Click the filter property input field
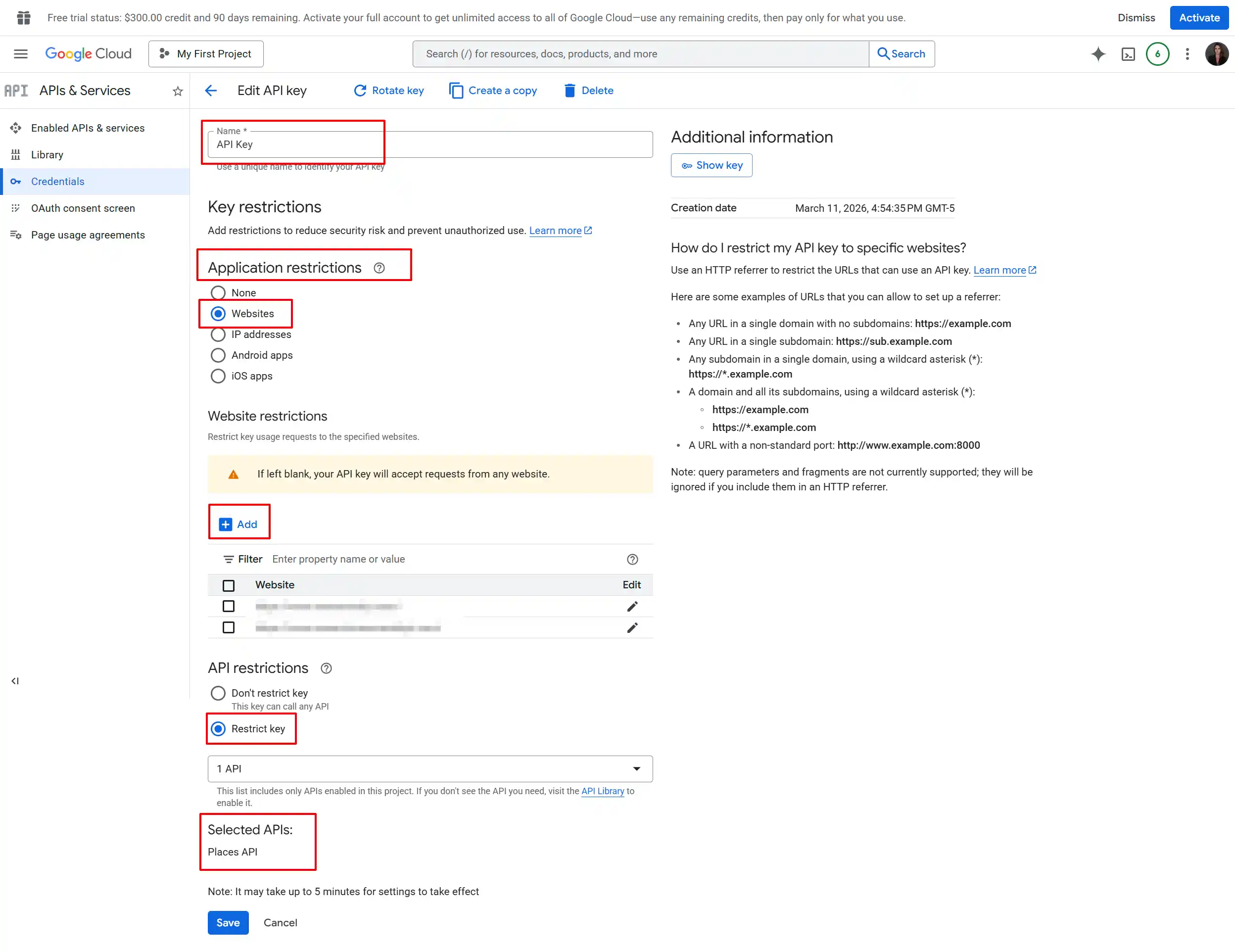The height and width of the screenshot is (952, 1235). pyautogui.click(x=443, y=559)
